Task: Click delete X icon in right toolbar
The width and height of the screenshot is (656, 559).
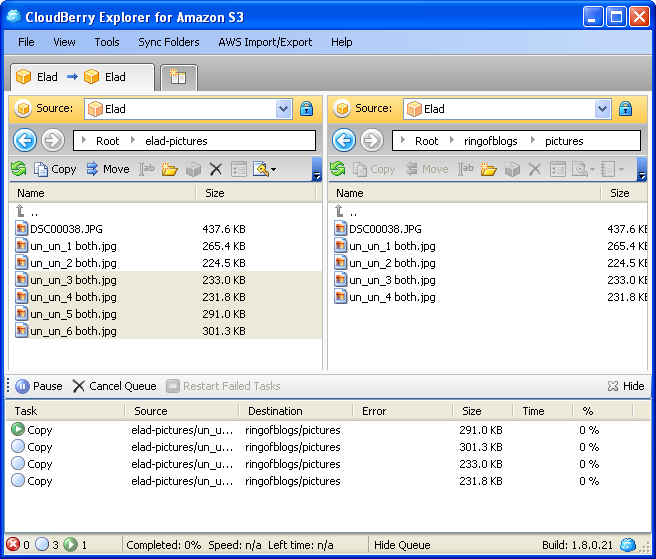Action: tap(534, 169)
